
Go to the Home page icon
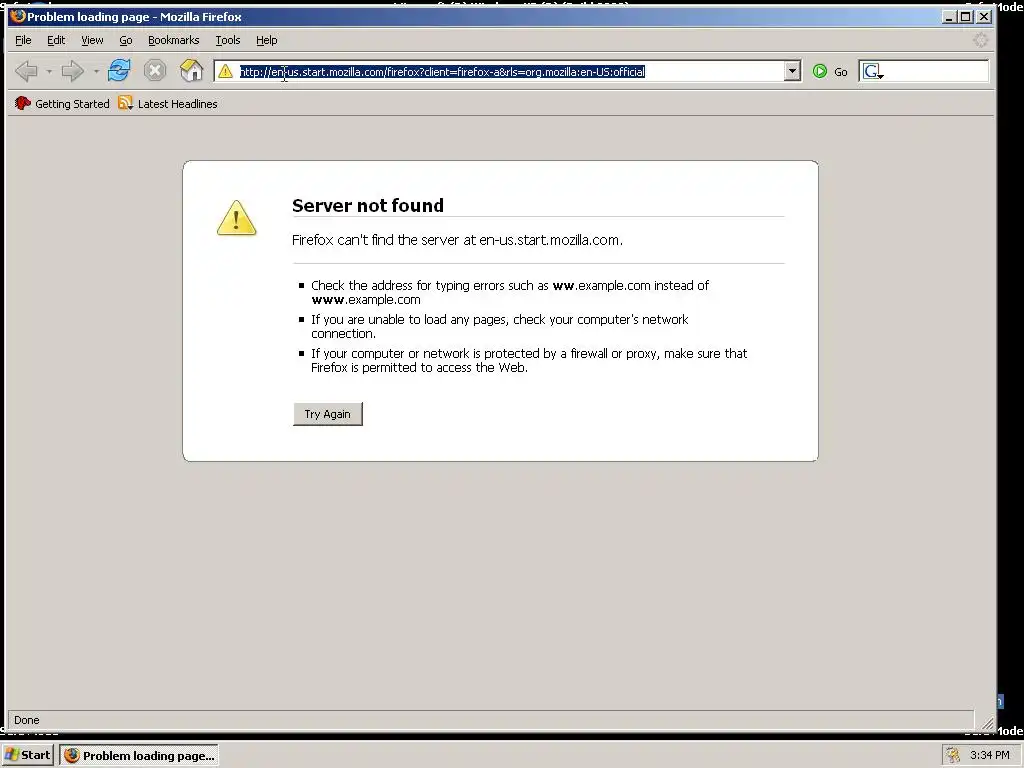(191, 70)
